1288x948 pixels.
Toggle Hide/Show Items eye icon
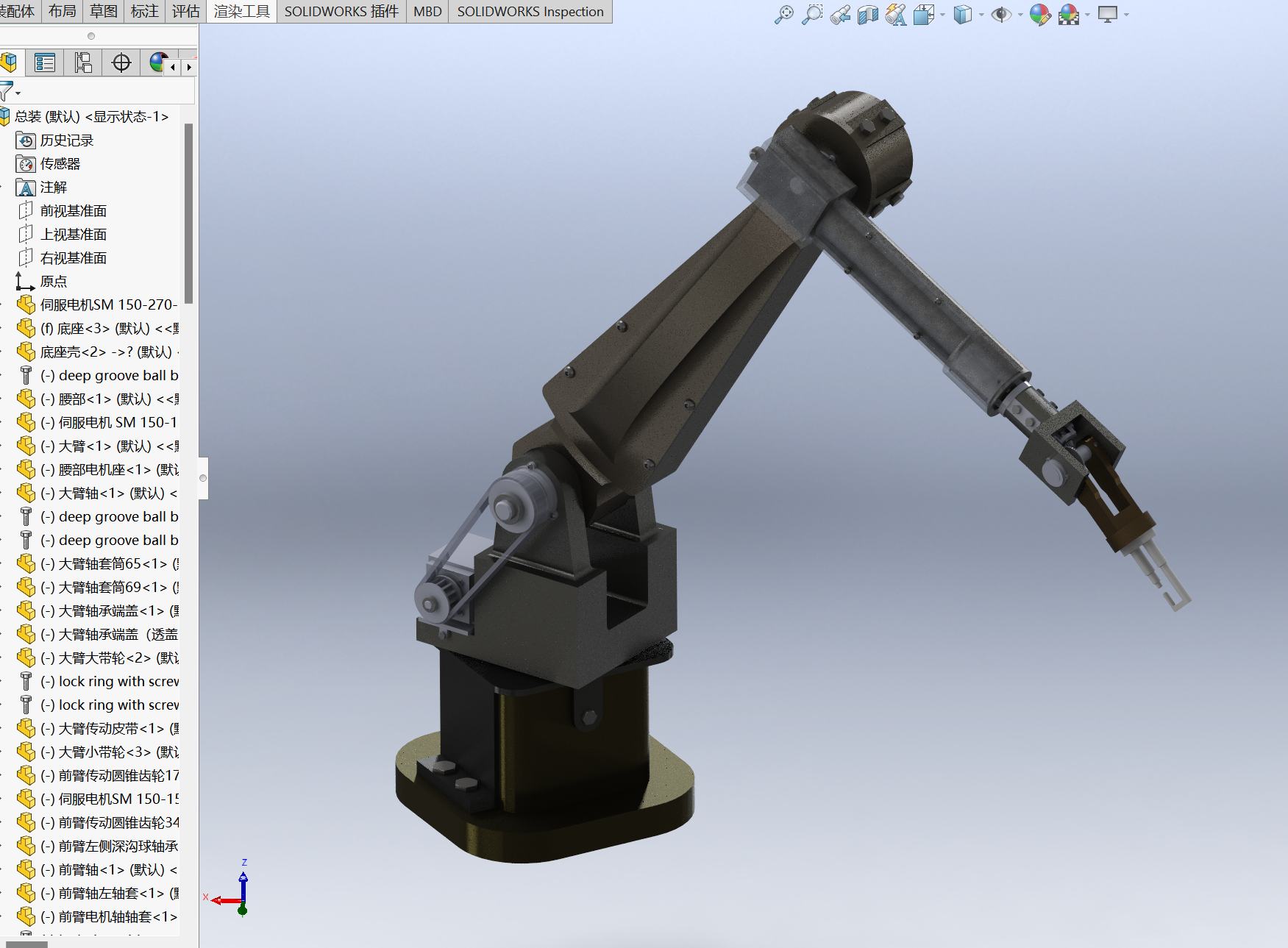point(1000,14)
